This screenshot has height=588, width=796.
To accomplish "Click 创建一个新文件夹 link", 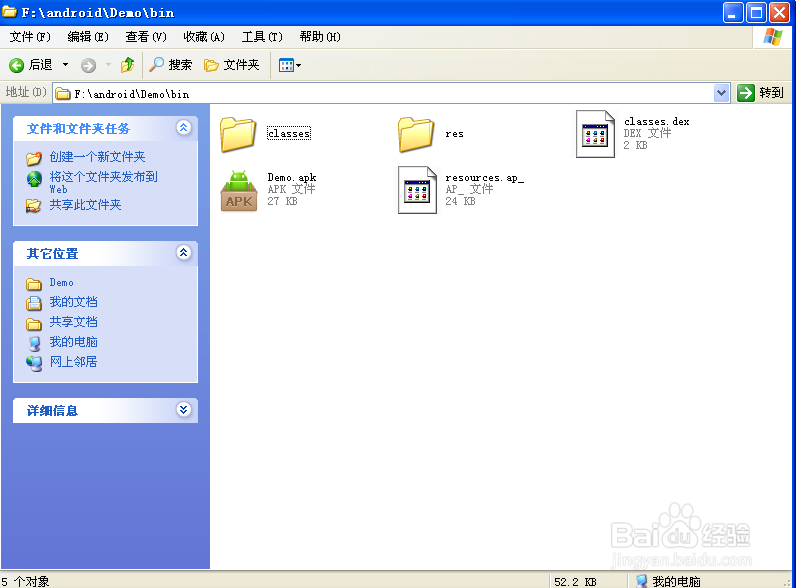I will [x=97, y=157].
